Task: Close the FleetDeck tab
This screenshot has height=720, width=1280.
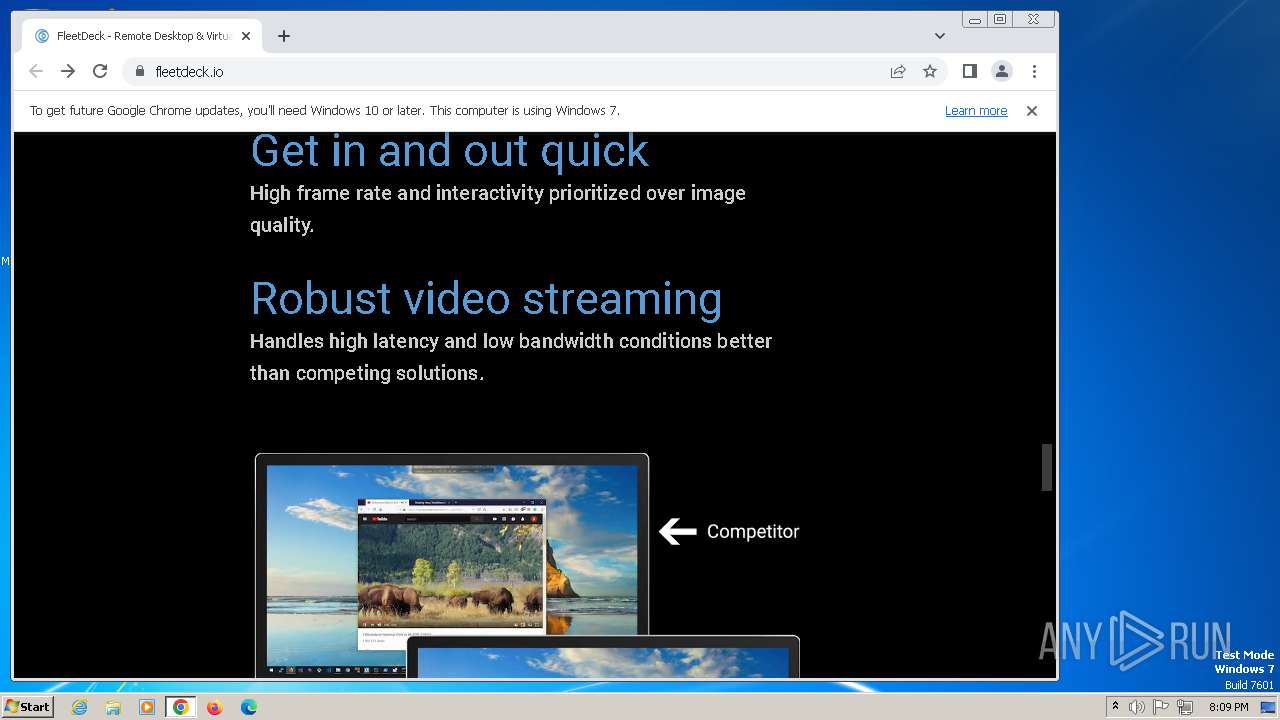Action: pyautogui.click(x=246, y=36)
